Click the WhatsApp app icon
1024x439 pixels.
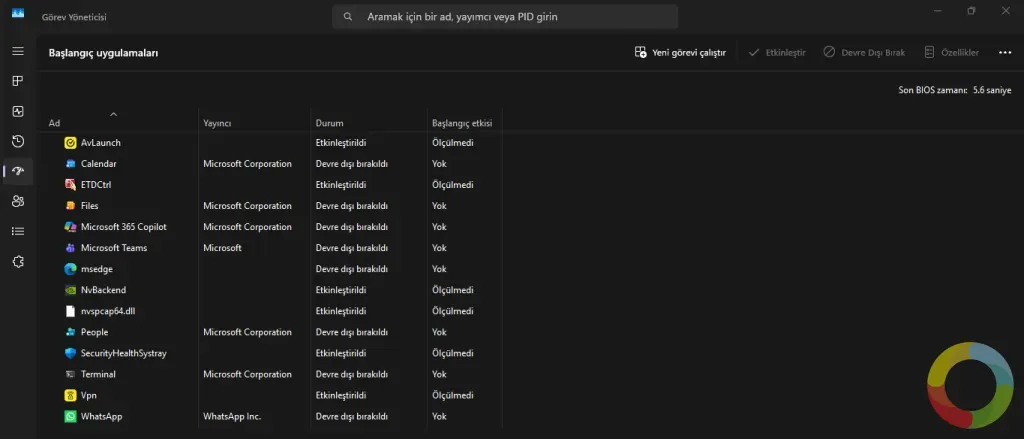click(x=70, y=416)
